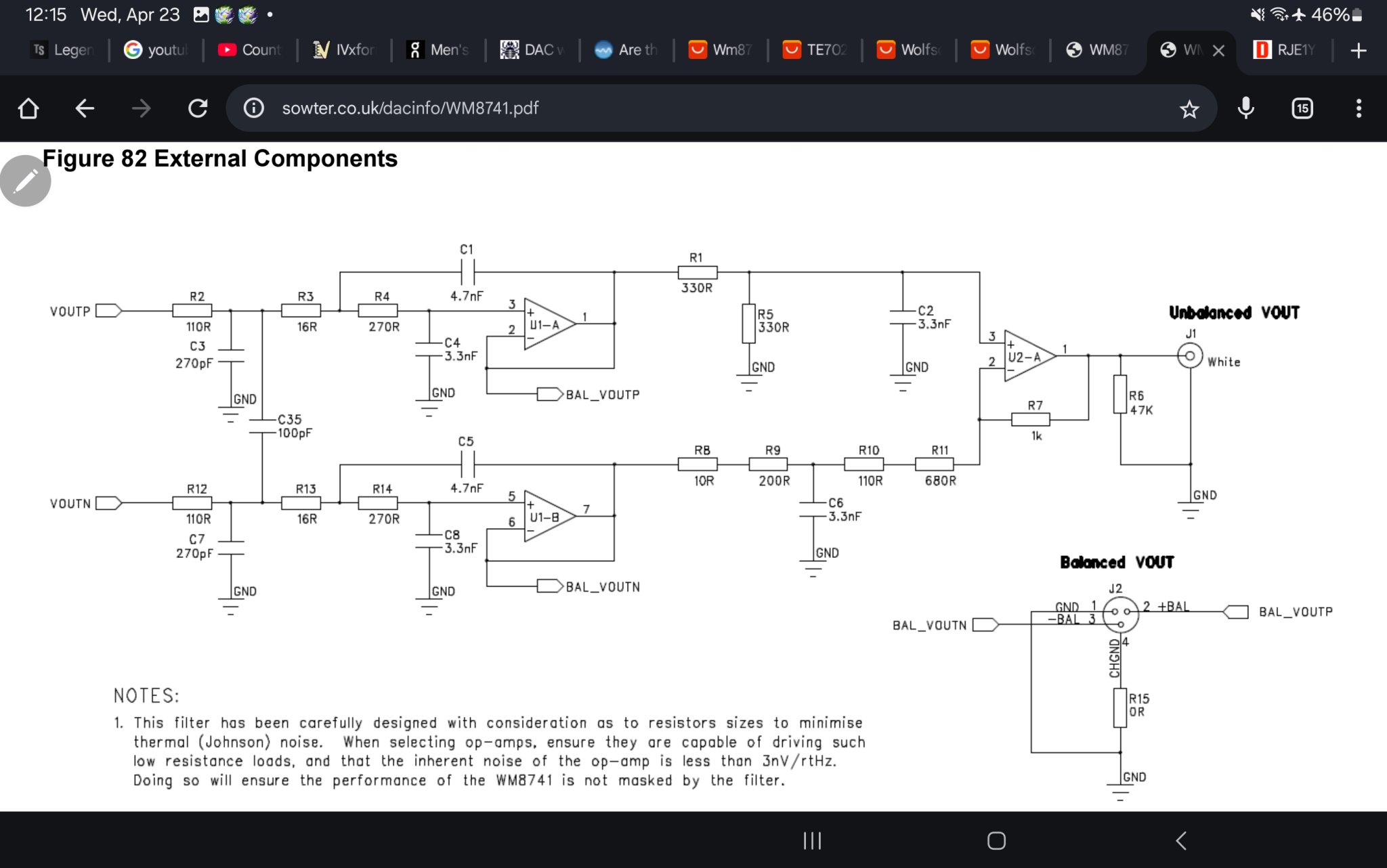This screenshot has width=1387, height=868.
Task: Tap the R15 0R resistor label
Action: click(1138, 705)
